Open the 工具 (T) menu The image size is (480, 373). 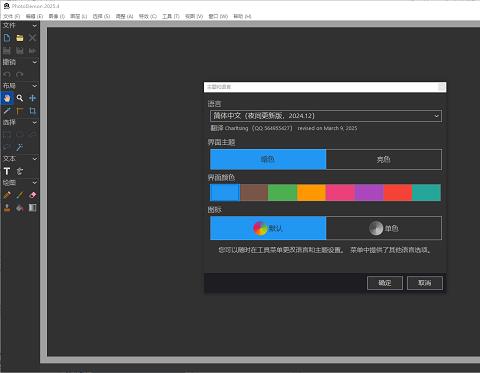pyautogui.click(x=171, y=16)
